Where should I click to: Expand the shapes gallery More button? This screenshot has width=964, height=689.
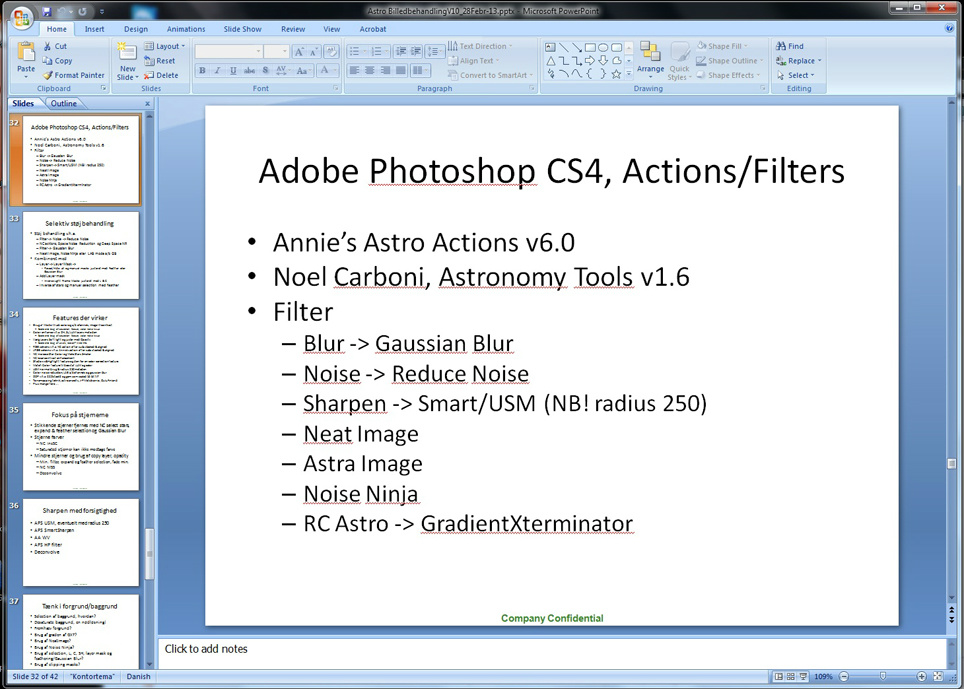pyautogui.click(x=628, y=74)
